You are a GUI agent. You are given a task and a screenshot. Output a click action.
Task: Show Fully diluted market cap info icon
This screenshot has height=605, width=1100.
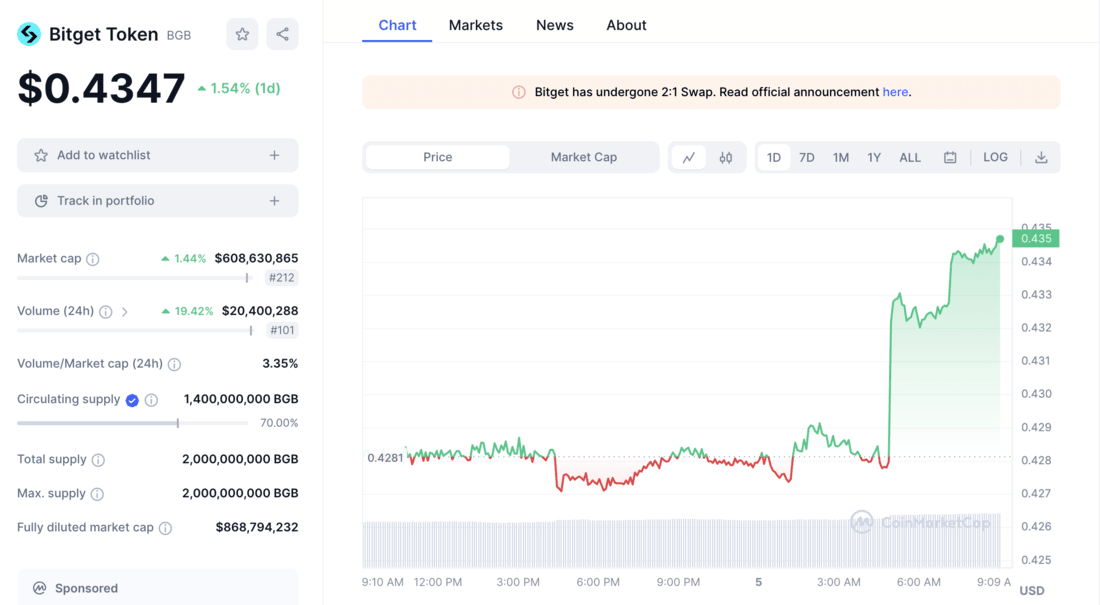pyautogui.click(x=166, y=528)
